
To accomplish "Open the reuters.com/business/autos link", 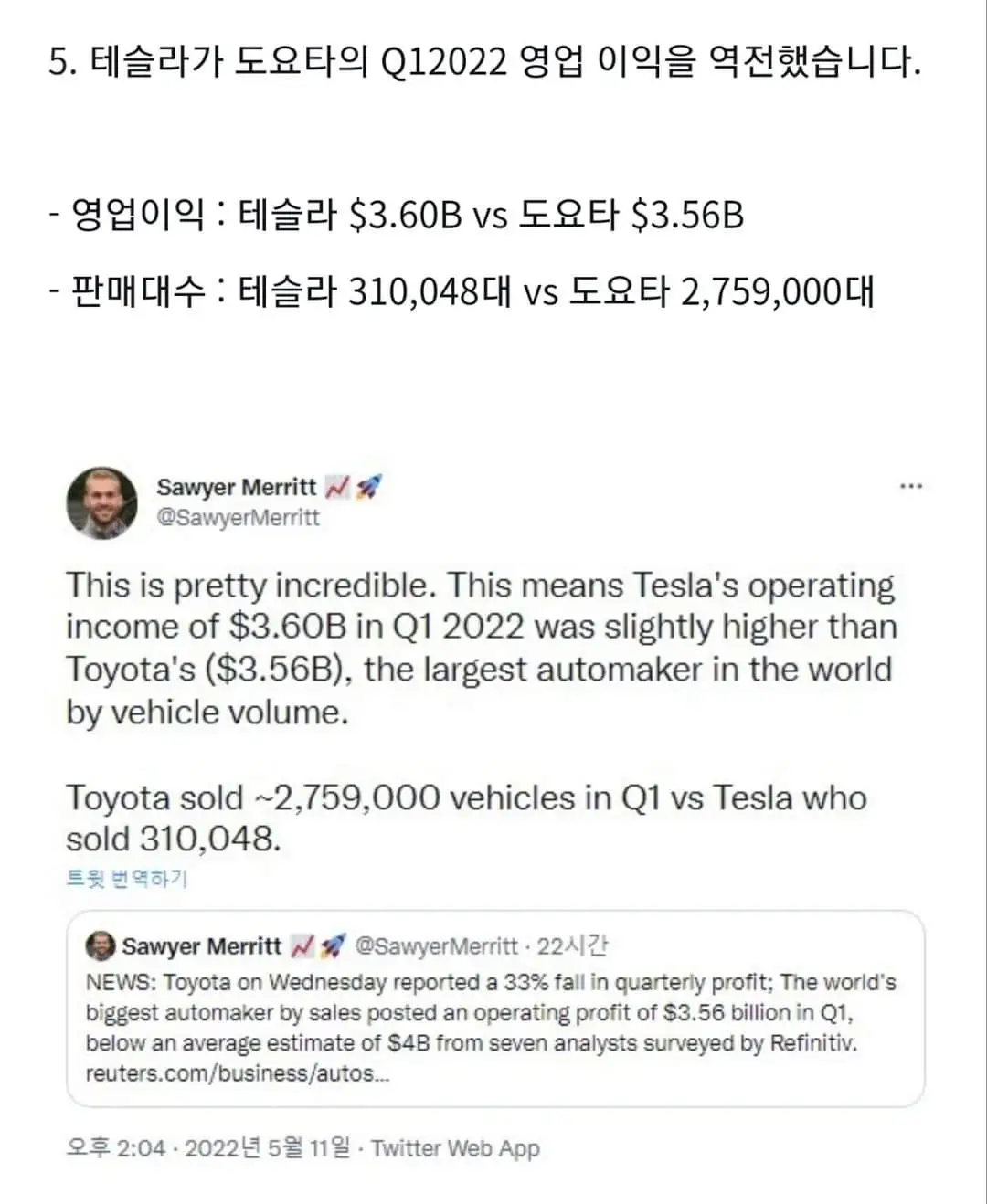I will click(x=238, y=1073).
